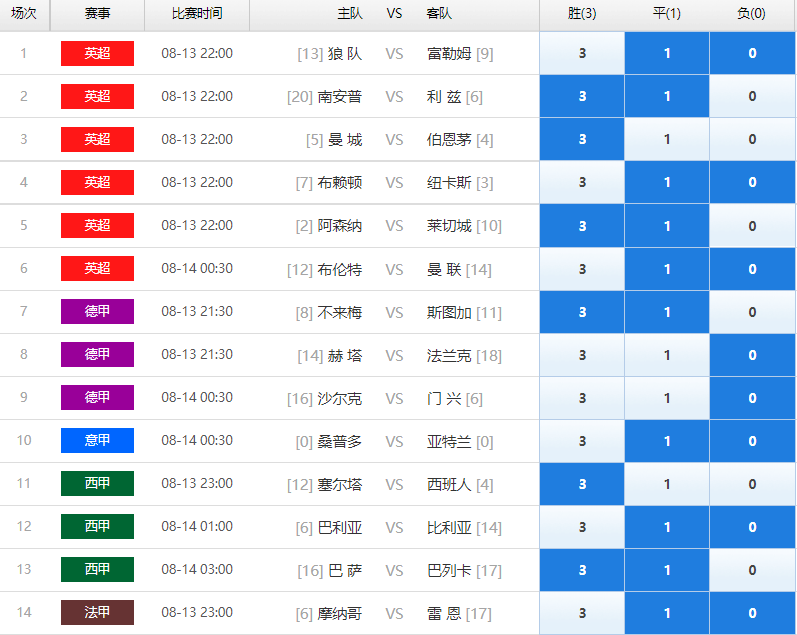797x635 pixels.
Task: Toggle draw (1) for match 1 狼队
Action: click(667, 53)
